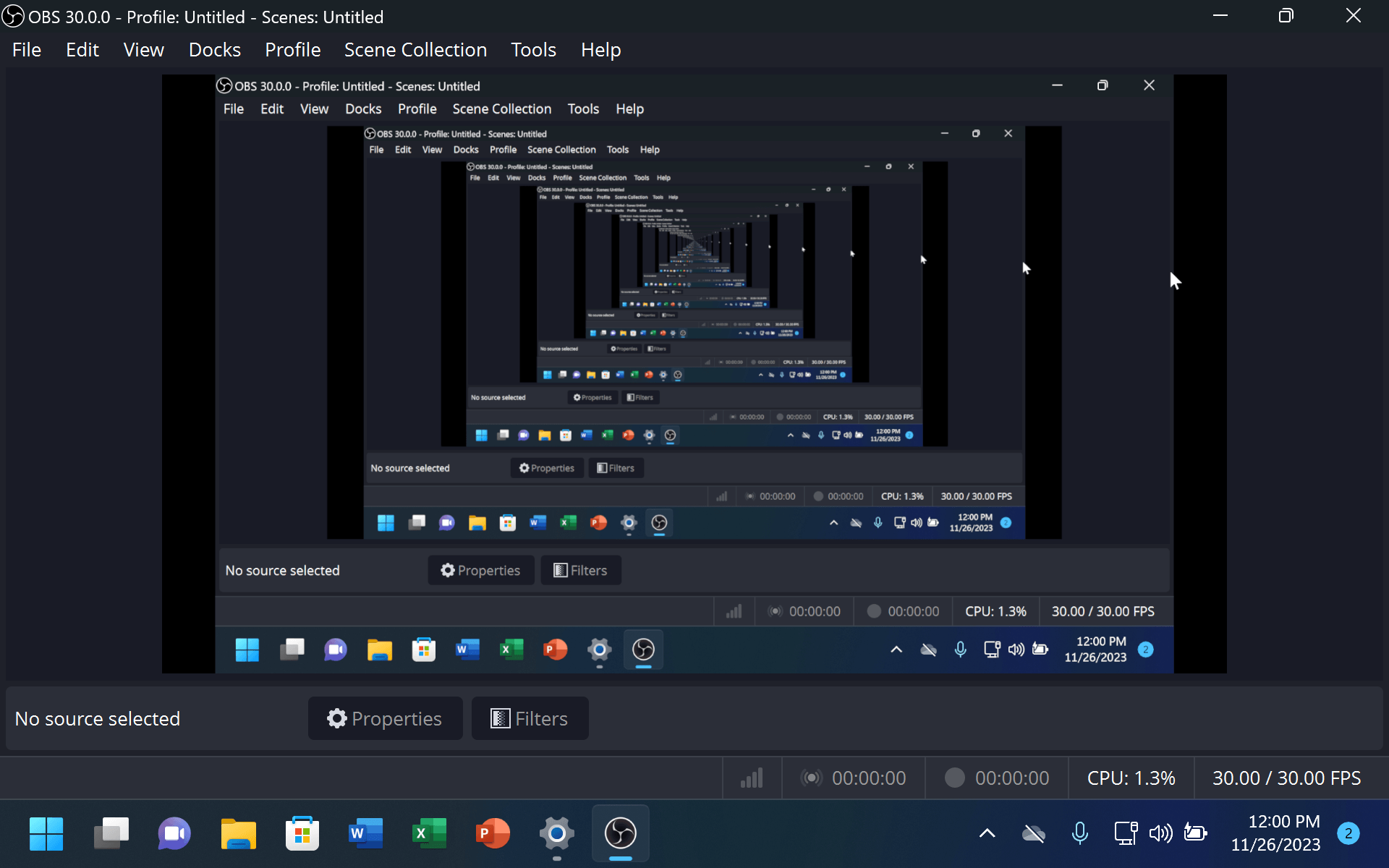Click the microphone mute icon in status bar
1389x868 pixels.
pyautogui.click(x=1079, y=833)
